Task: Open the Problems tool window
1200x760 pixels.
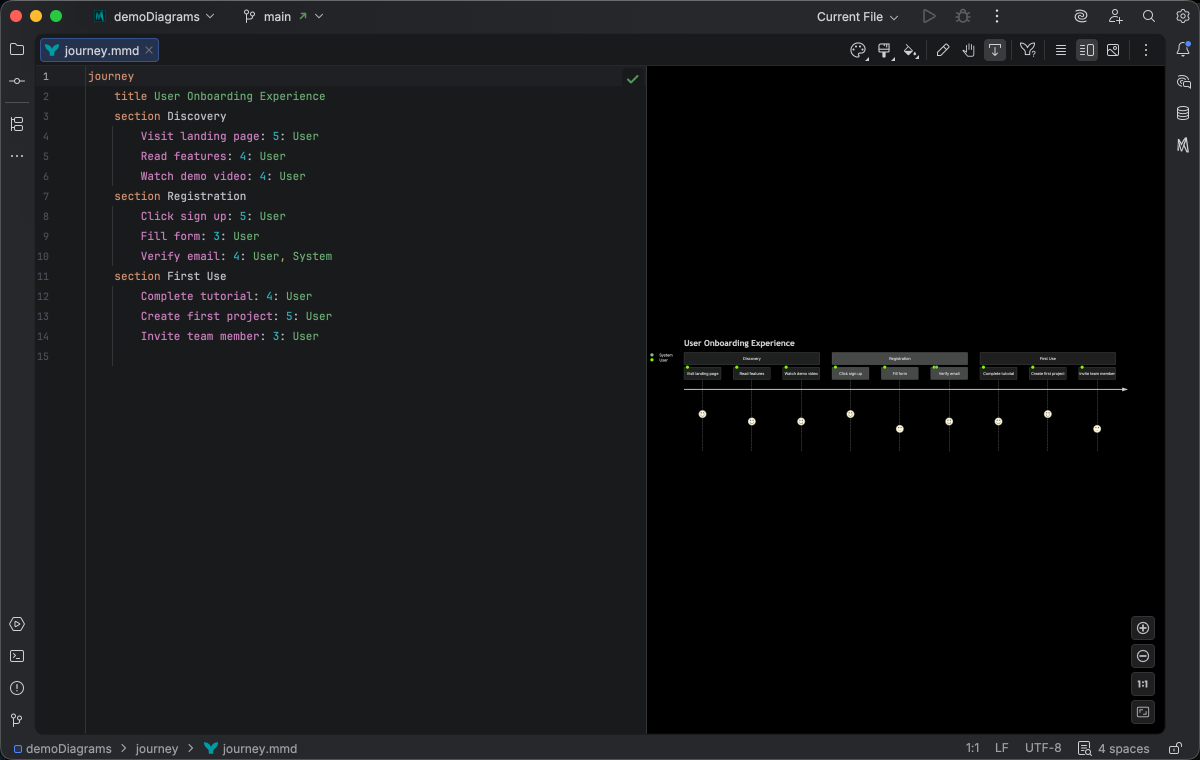Action: (x=17, y=688)
